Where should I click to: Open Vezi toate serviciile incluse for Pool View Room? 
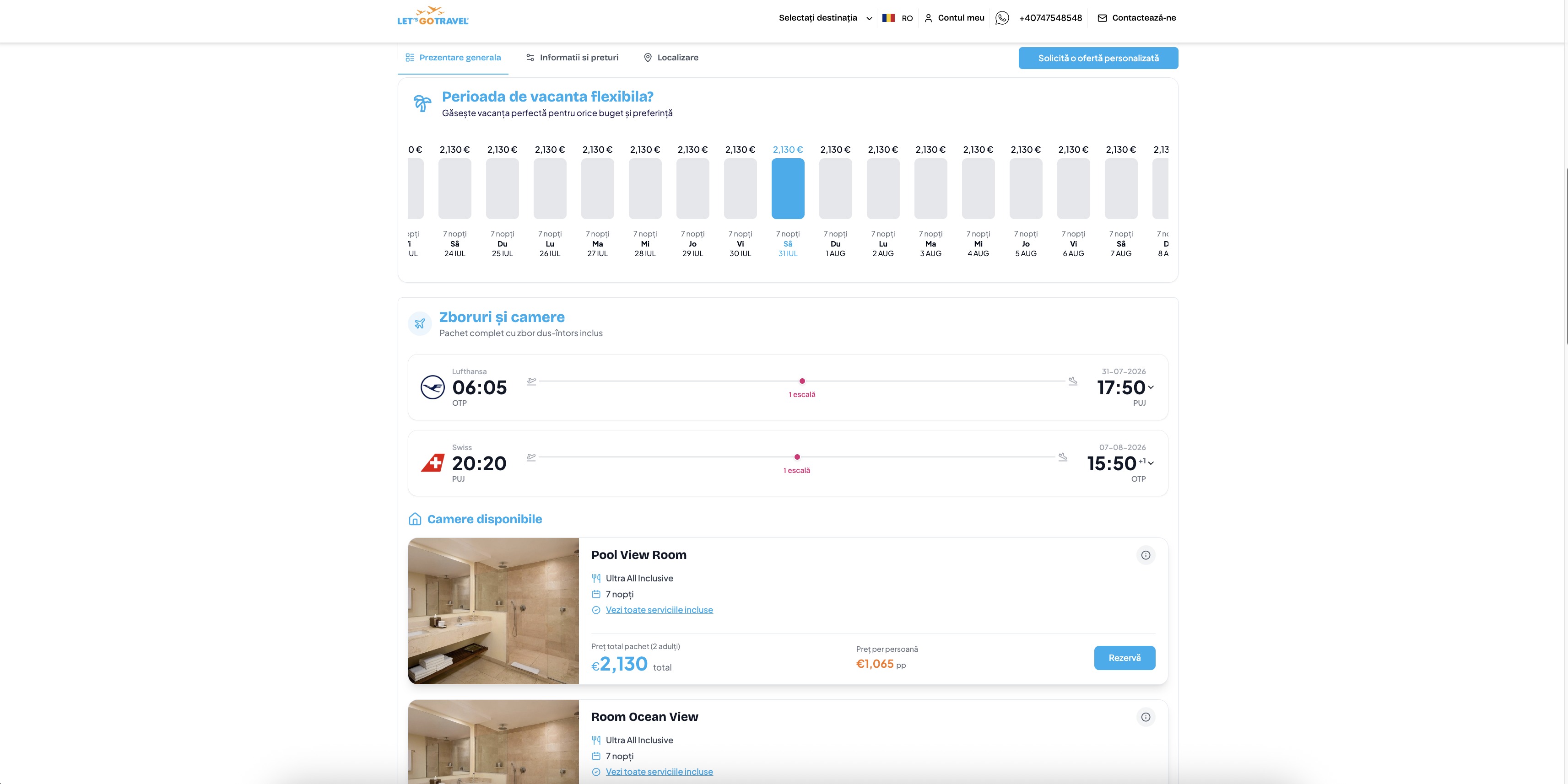pyautogui.click(x=659, y=610)
